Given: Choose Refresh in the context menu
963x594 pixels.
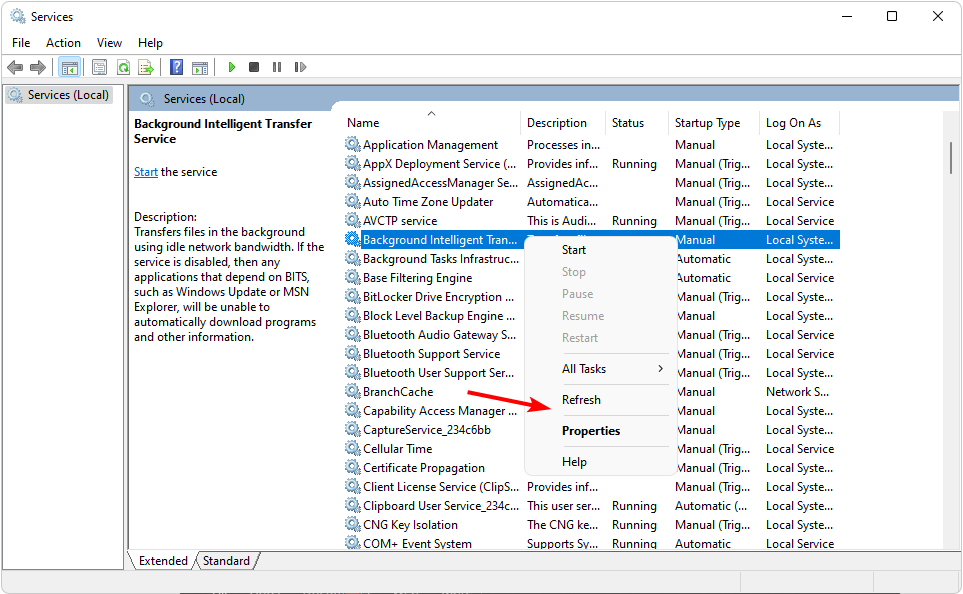Looking at the screenshot, I should (581, 400).
